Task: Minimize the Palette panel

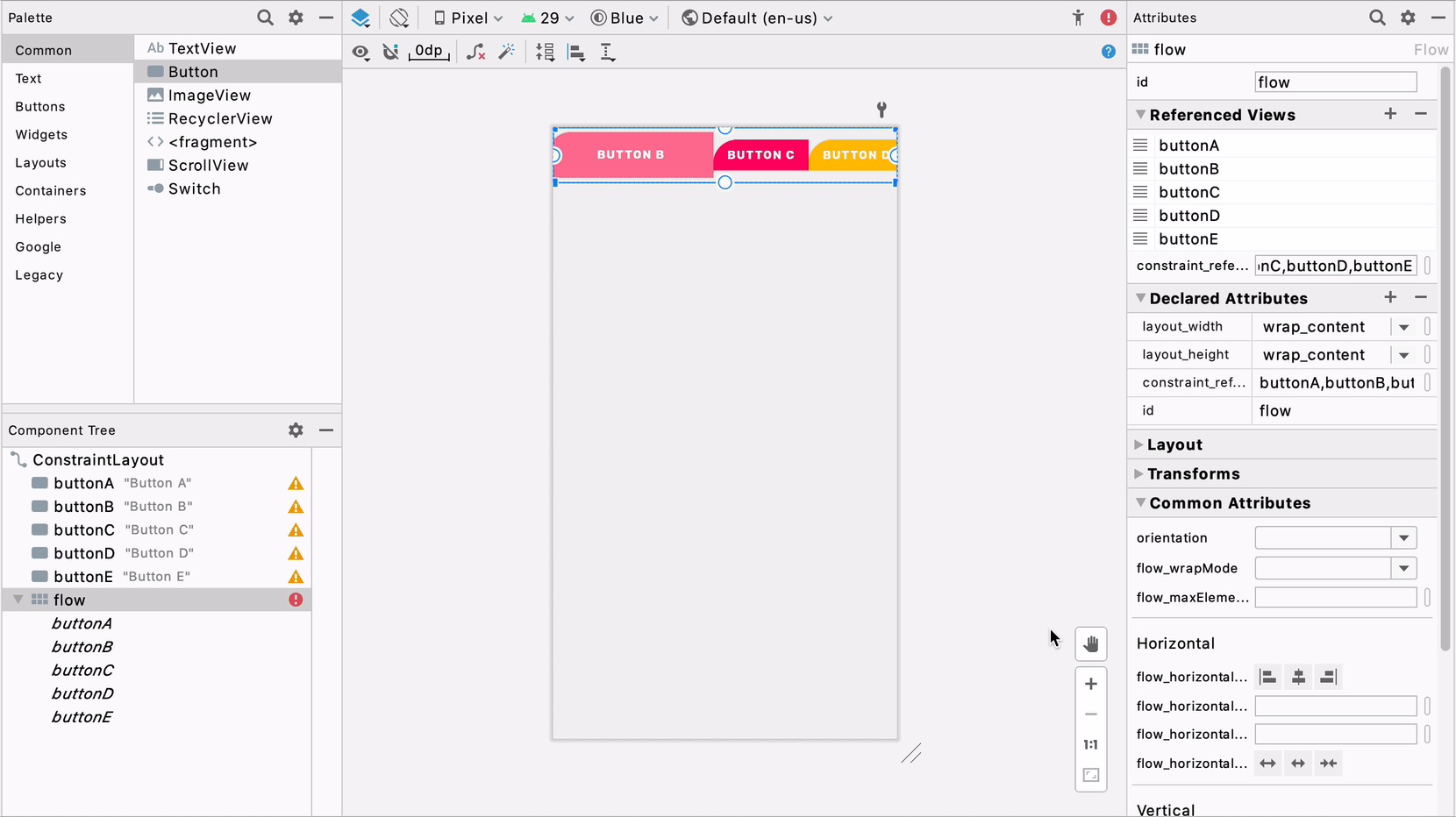Action: coord(326,18)
